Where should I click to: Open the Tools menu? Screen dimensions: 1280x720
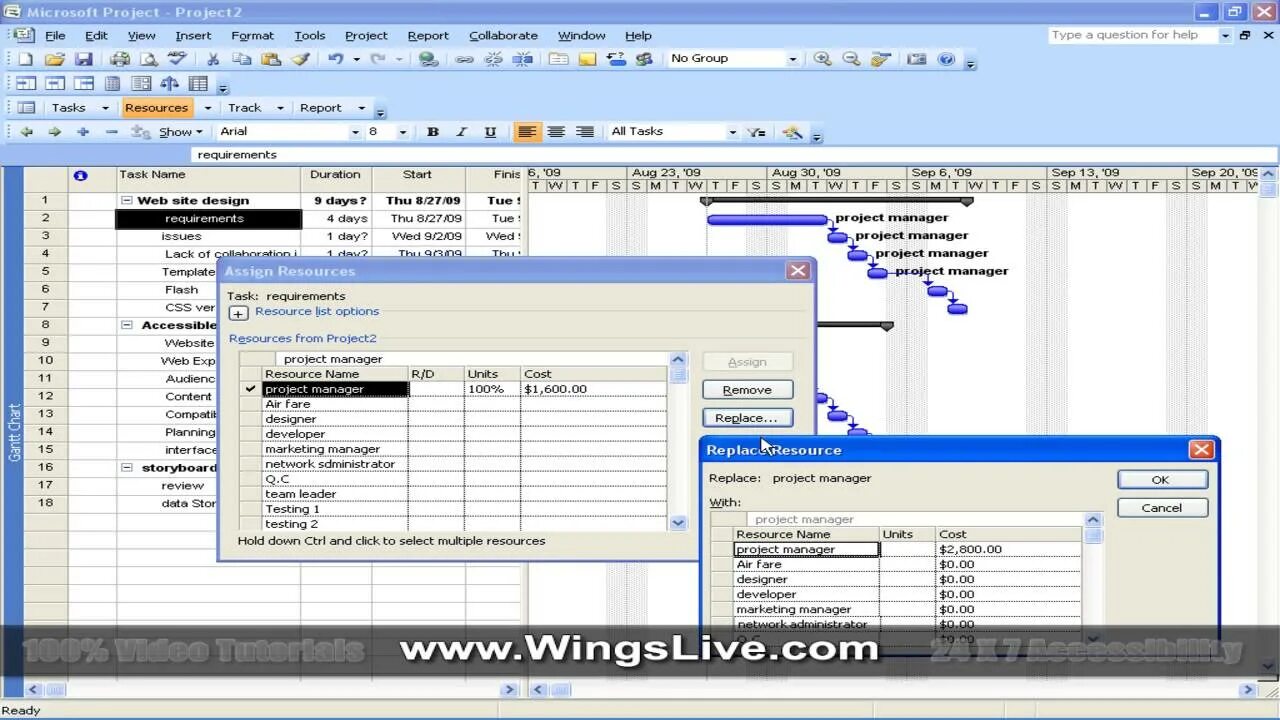[x=309, y=35]
